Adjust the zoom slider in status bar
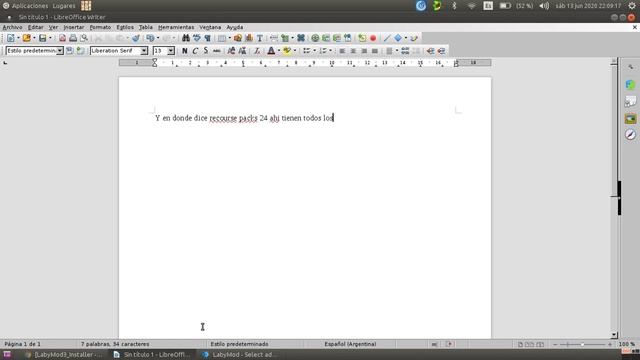Viewport: 640px width, 360px height. [x=582, y=344]
